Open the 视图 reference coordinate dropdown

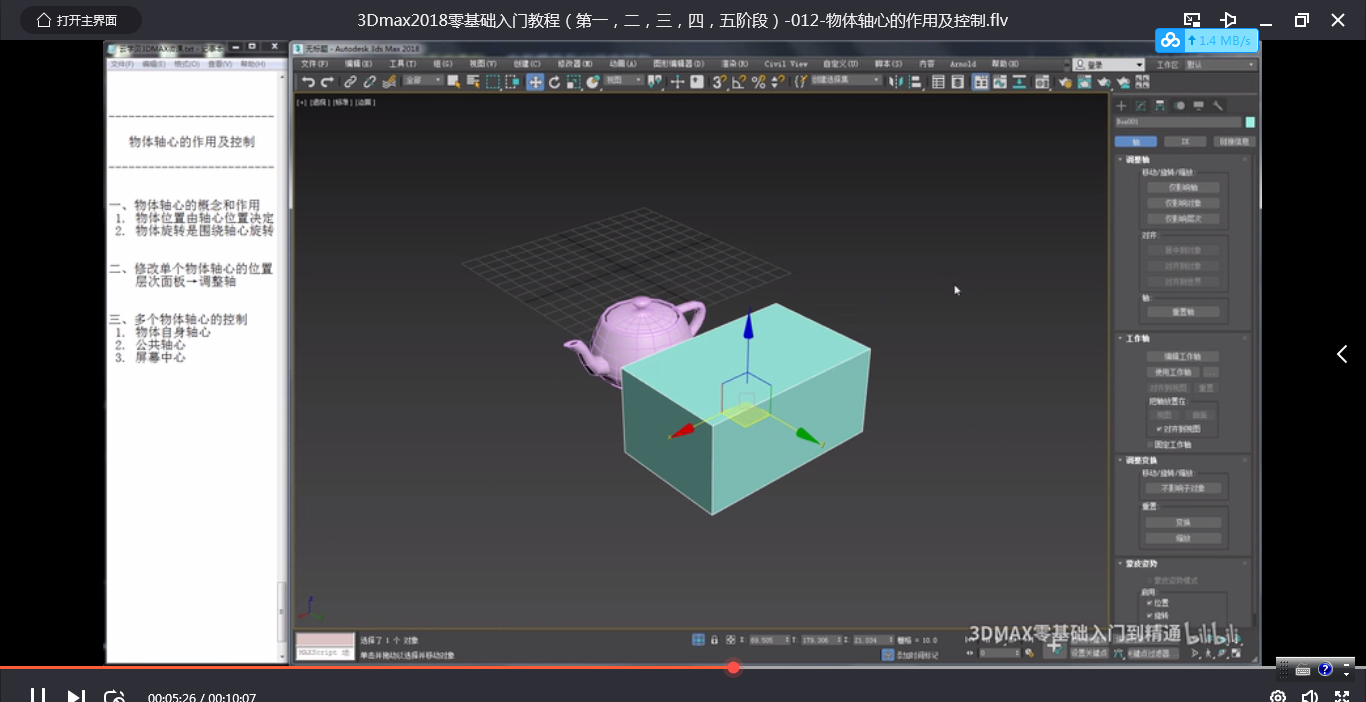pos(625,82)
